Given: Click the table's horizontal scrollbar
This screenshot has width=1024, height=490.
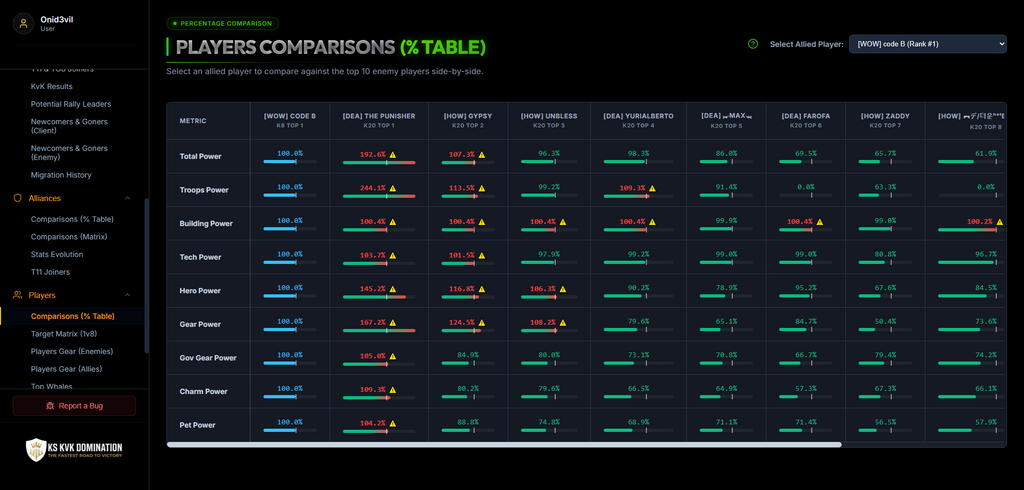Looking at the screenshot, I should click(504, 444).
